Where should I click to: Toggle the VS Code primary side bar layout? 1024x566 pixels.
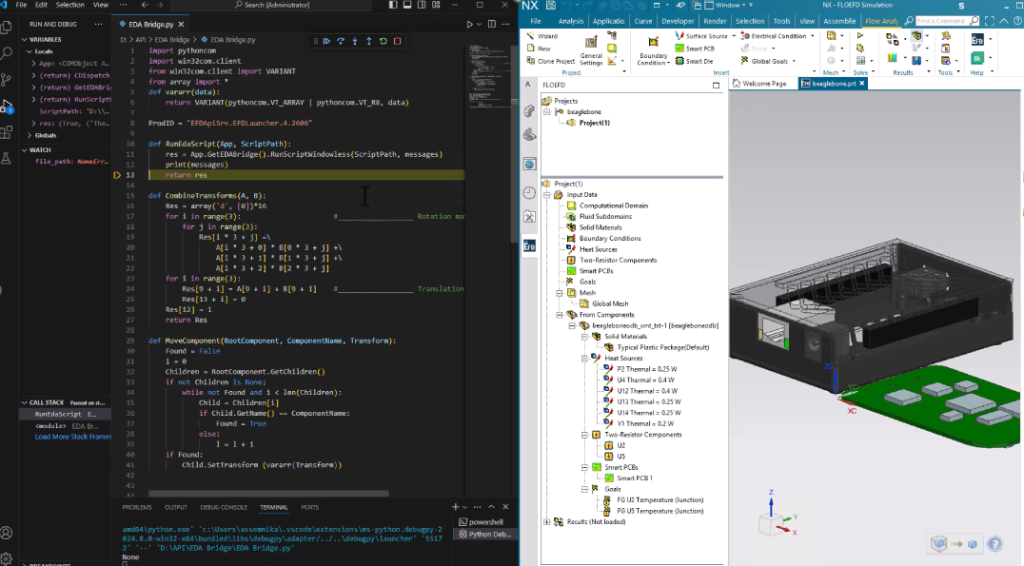pyautogui.click(x=392, y=5)
